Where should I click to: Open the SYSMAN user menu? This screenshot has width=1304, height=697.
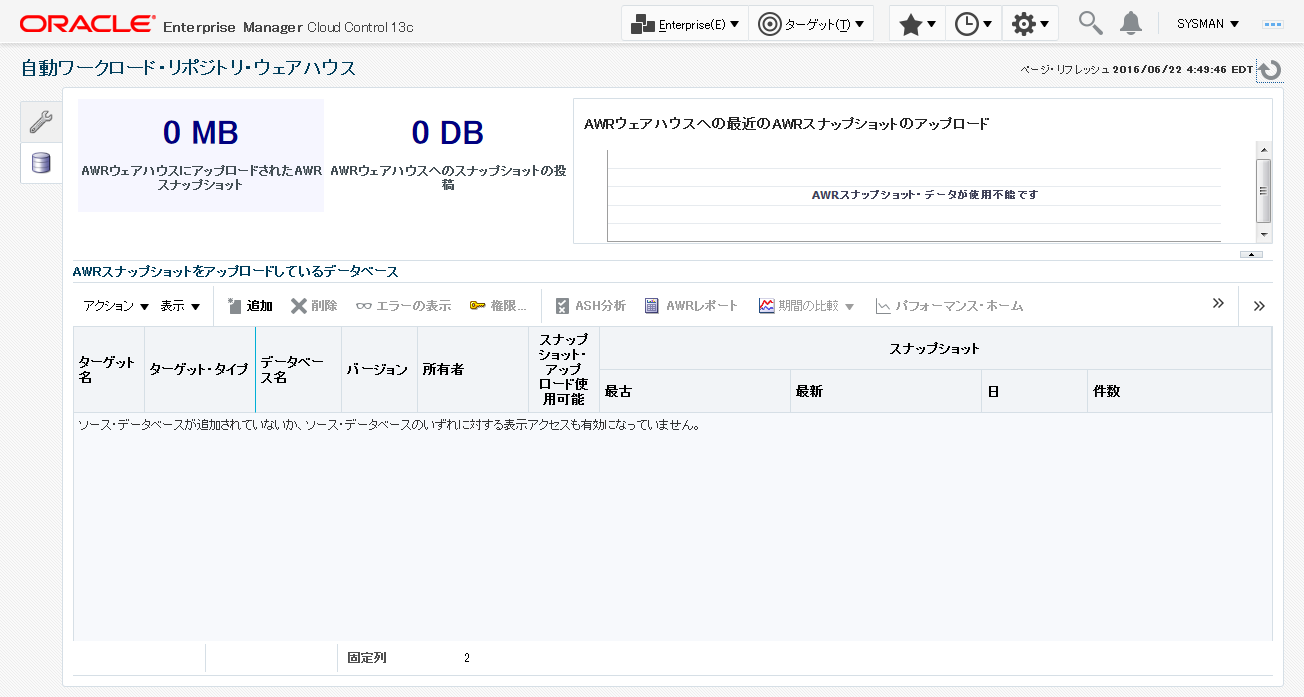pos(1208,23)
